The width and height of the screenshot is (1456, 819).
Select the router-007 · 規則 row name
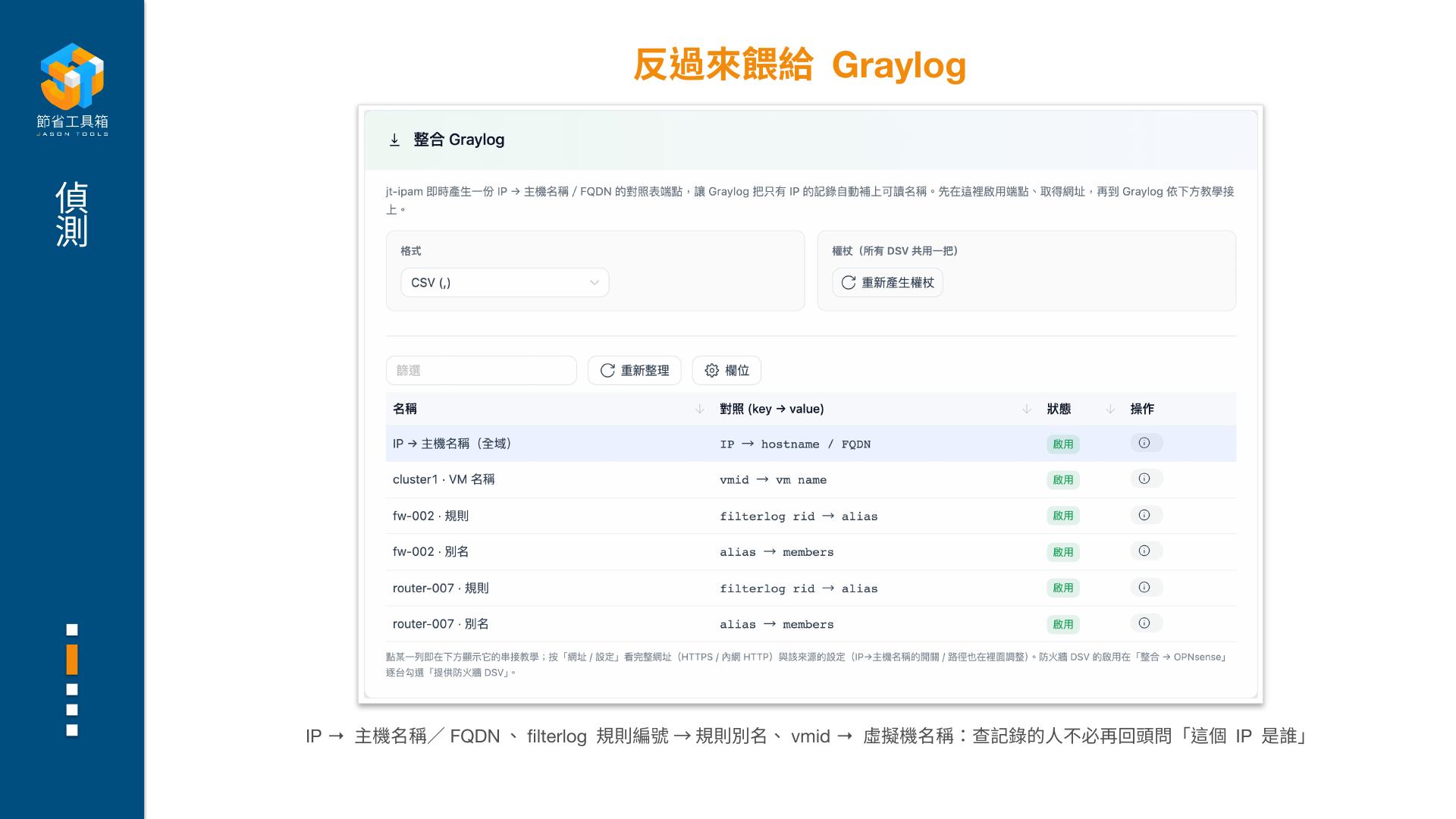tap(441, 588)
